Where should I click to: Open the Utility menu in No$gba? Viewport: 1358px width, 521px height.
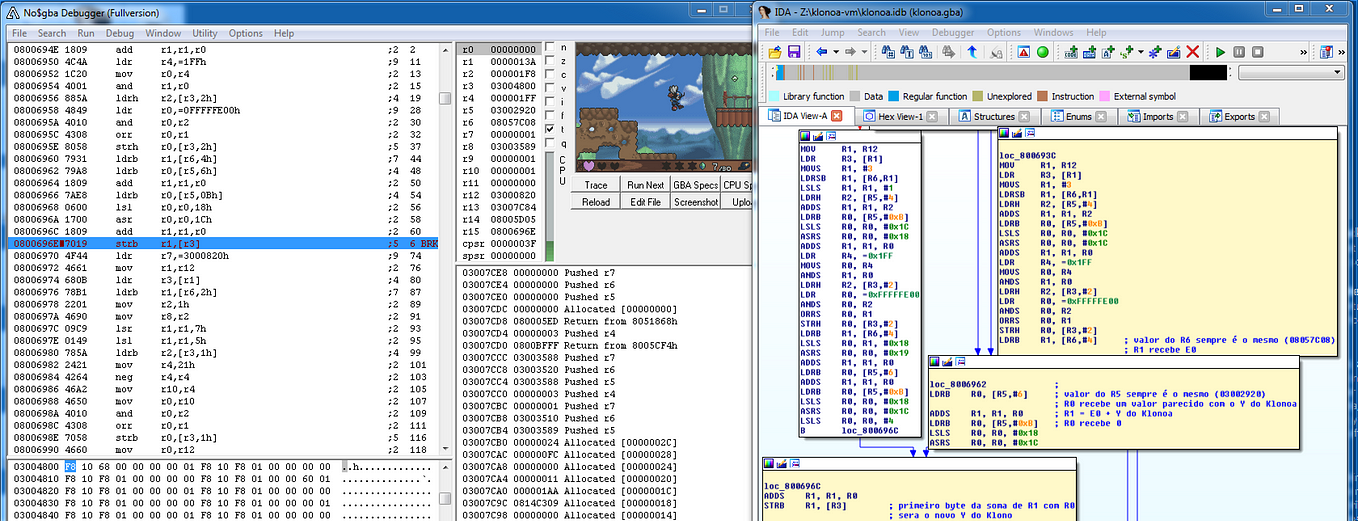pos(205,33)
